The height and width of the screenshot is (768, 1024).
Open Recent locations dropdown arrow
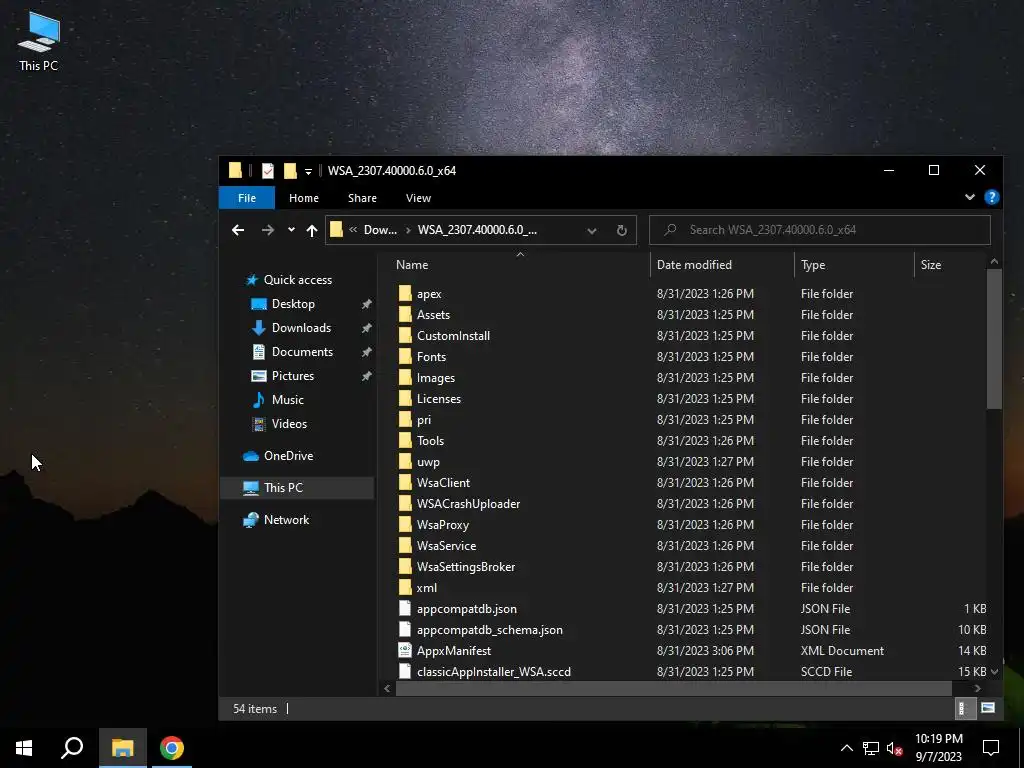291,230
